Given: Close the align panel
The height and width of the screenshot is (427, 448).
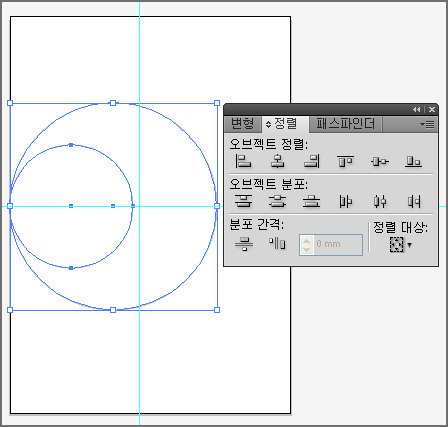Looking at the screenshot, I should pyautogui.click(x=432, y=109).
